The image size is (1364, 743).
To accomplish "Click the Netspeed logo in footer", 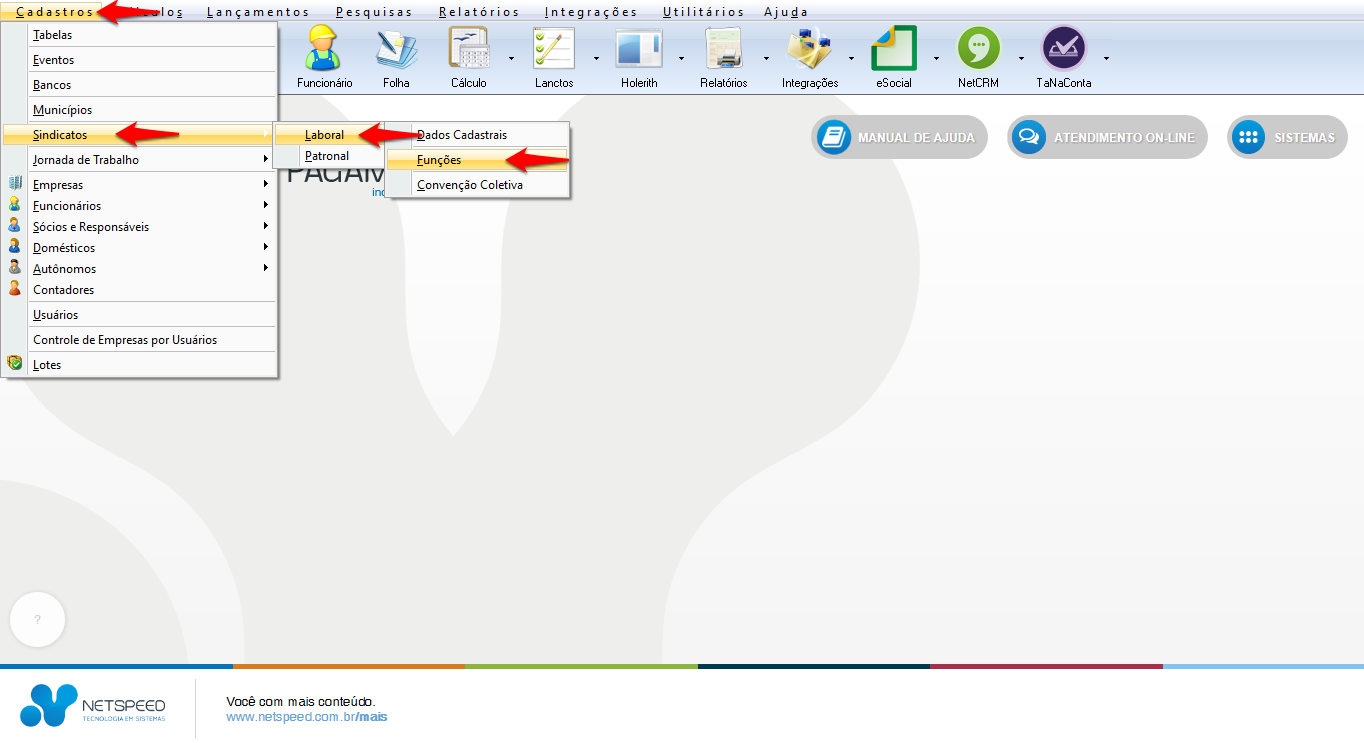I will coord(93,706).
